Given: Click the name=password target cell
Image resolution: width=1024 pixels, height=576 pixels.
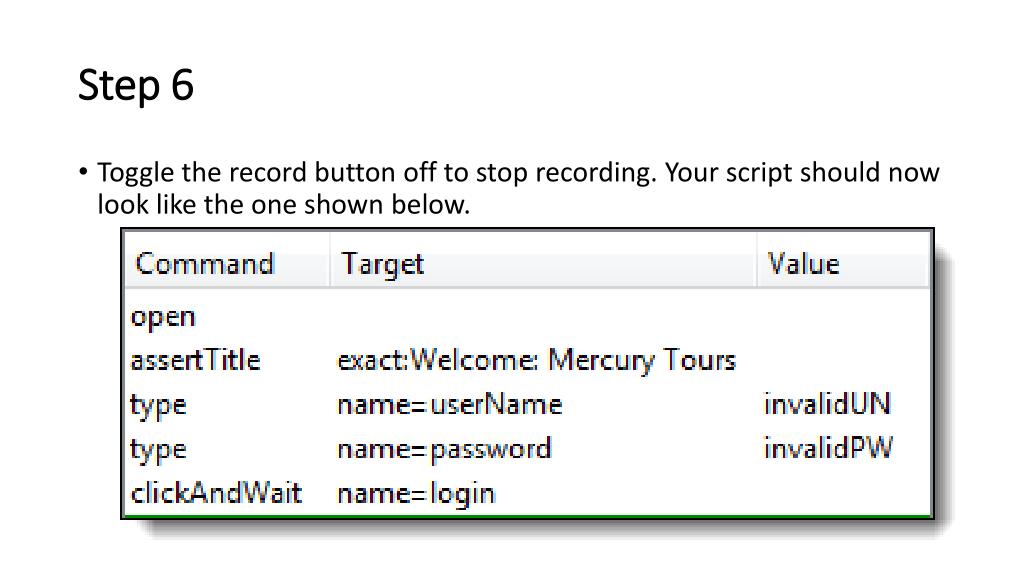Looking at the screenshot, I should [444, 449].
